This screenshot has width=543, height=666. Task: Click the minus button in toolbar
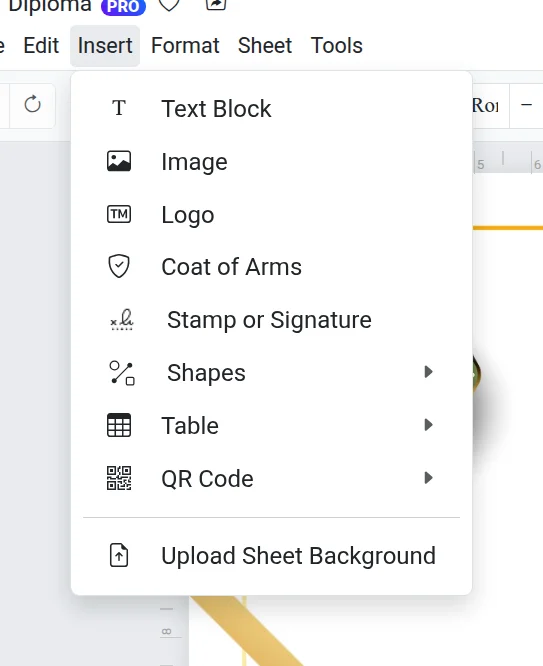526,104
